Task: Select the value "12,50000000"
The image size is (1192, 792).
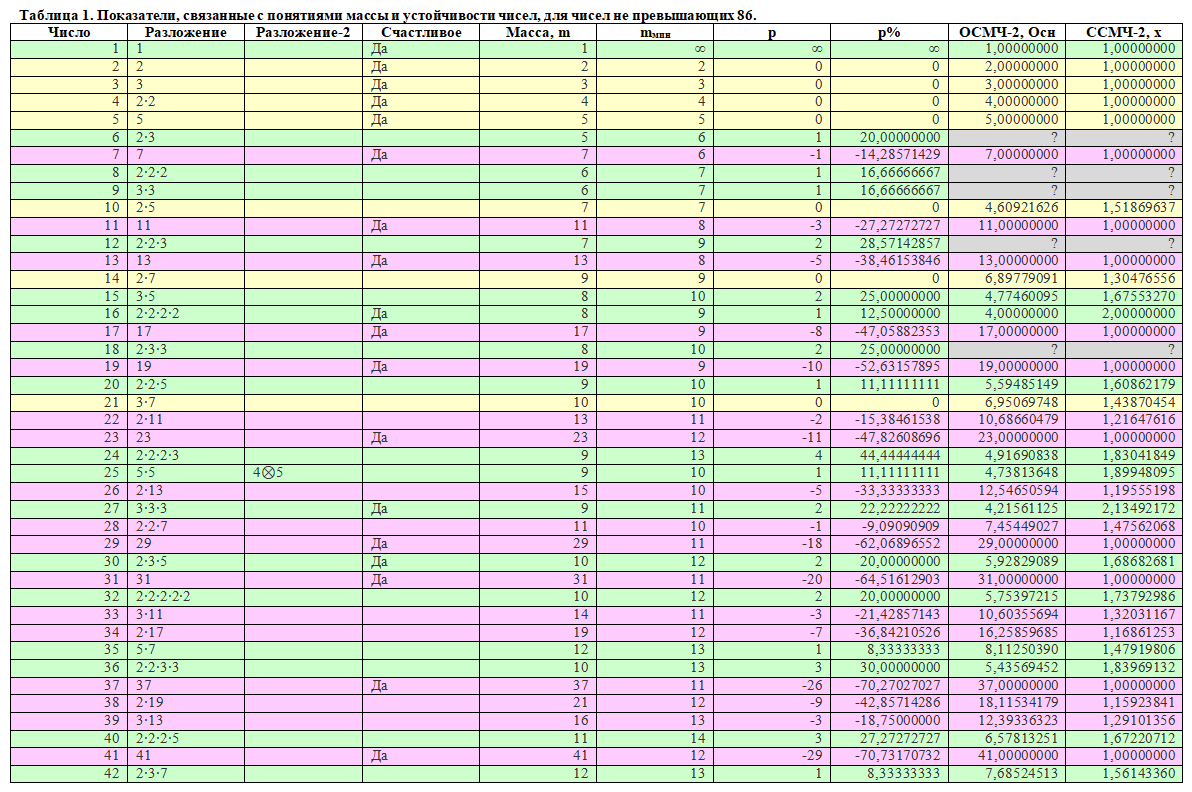Action: (901, 314)
